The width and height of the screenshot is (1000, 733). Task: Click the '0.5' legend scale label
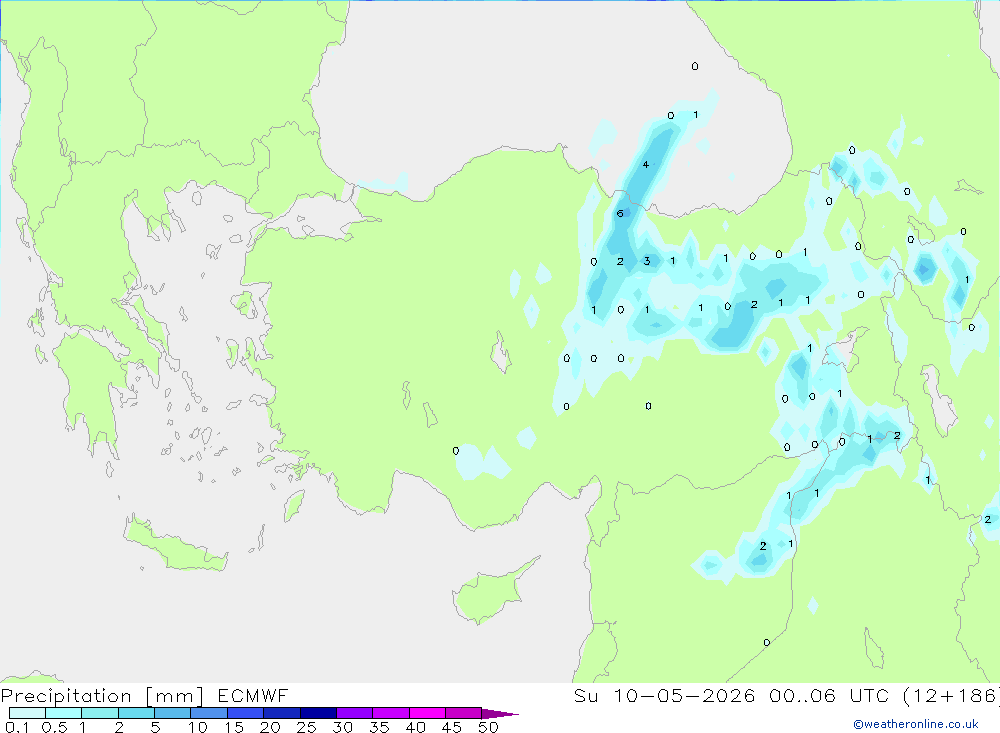tap(54, 727)
